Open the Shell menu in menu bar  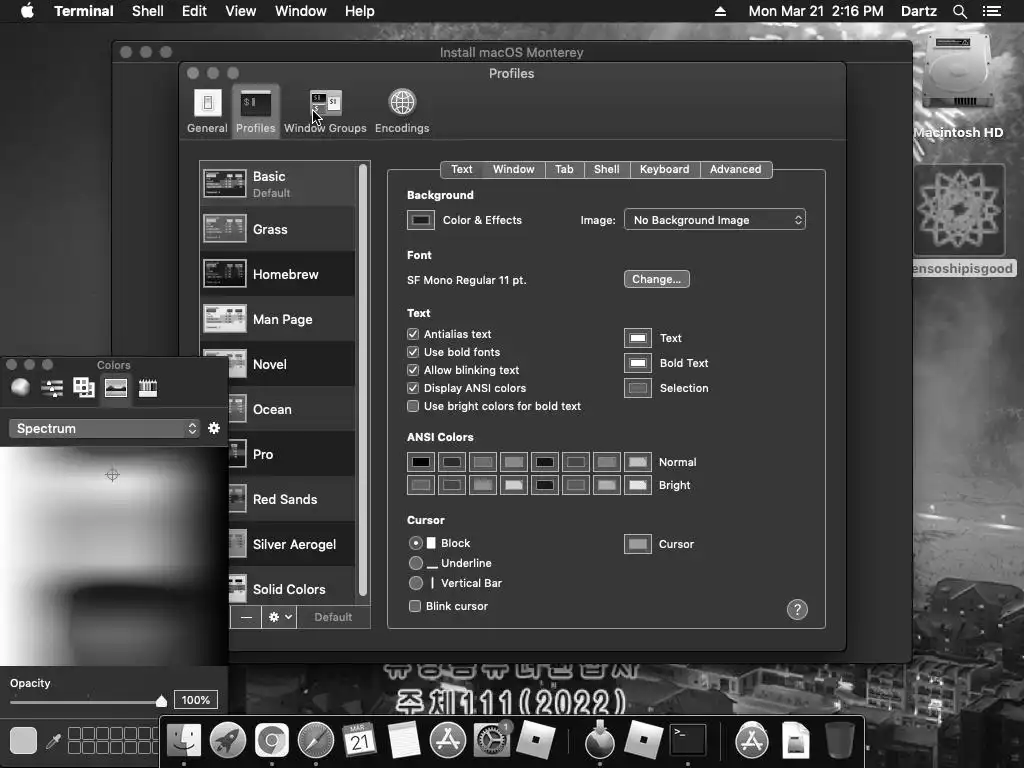coord(148,11)
